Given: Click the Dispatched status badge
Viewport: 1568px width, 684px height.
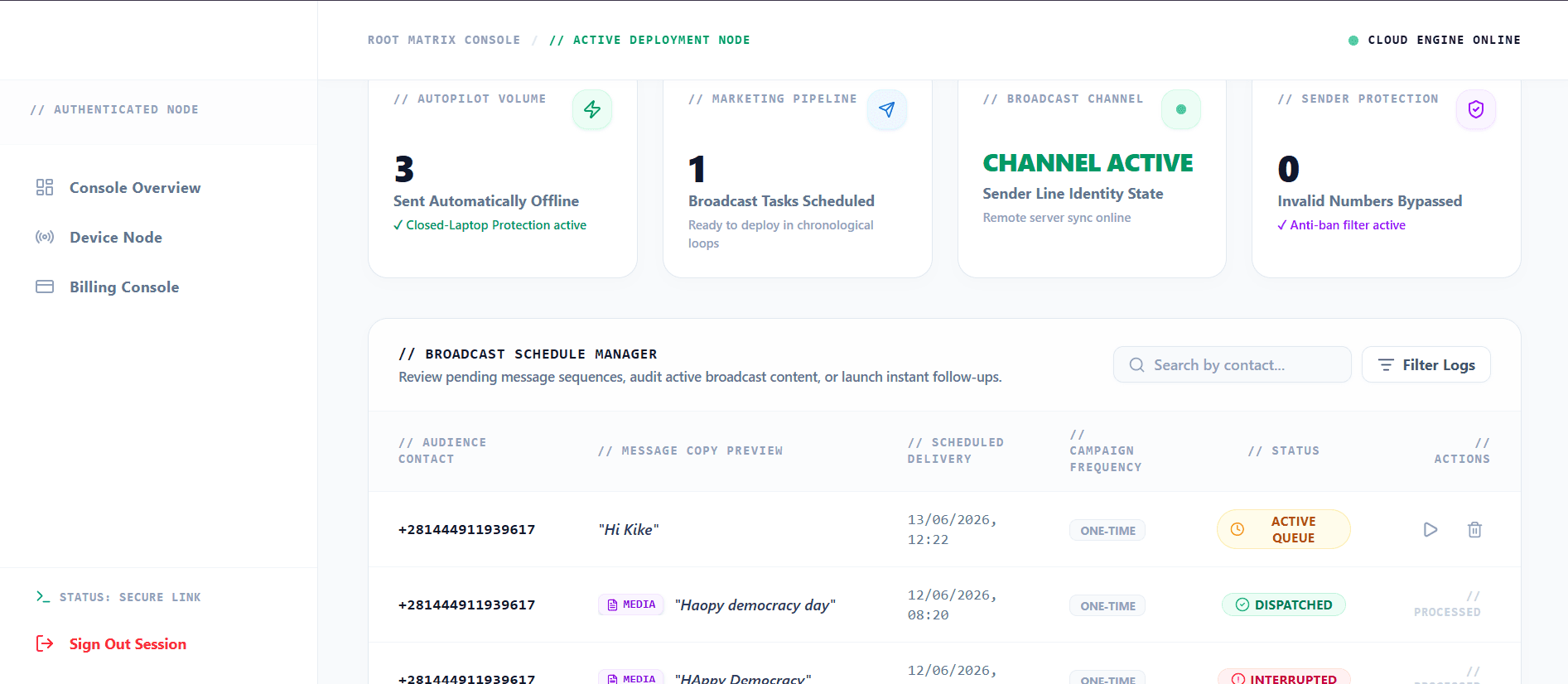Looking at the screenshot, I should tap(1284, 605).
